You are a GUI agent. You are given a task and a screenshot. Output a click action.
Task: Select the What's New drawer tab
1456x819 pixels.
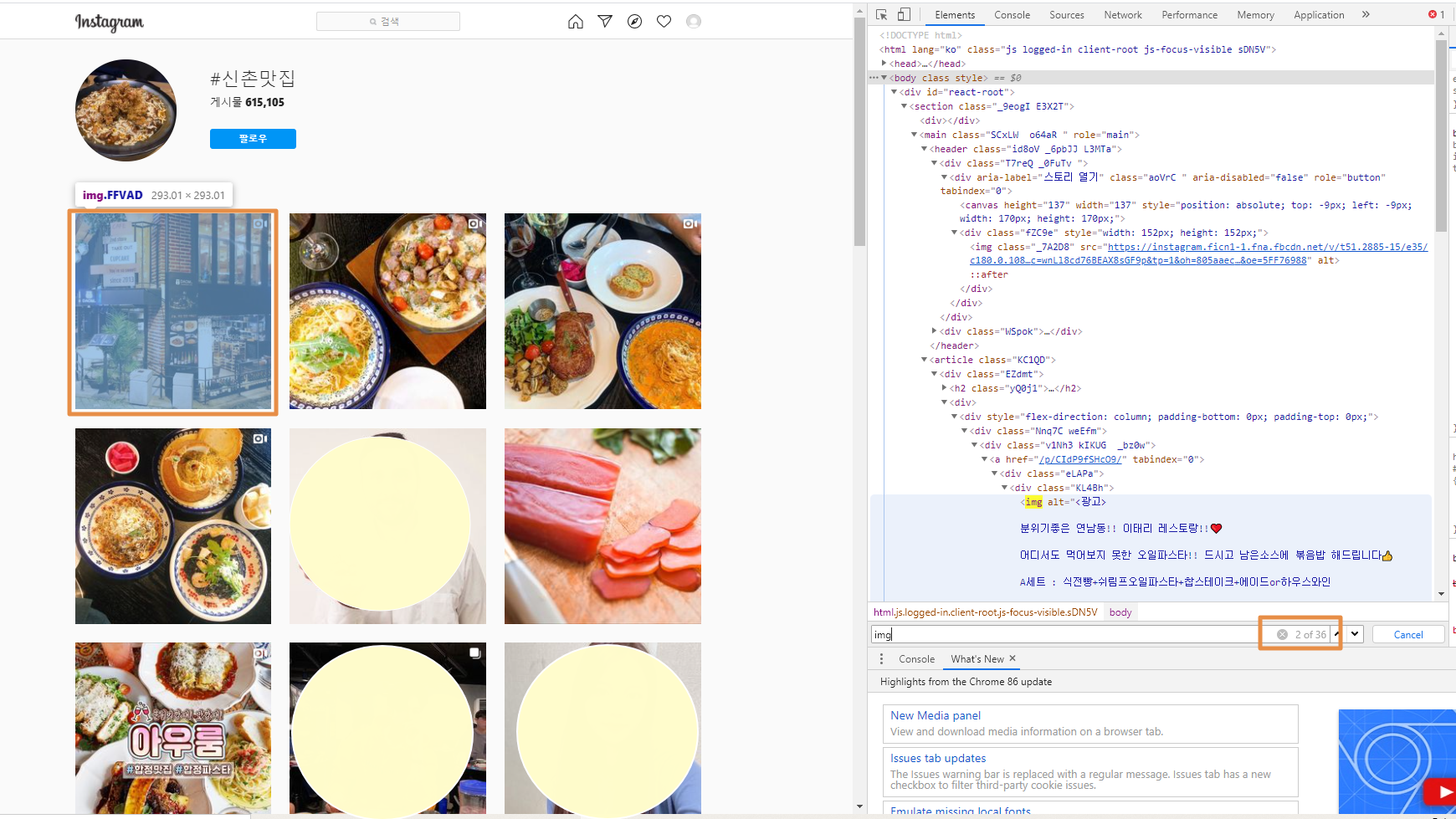click(977, 659)
